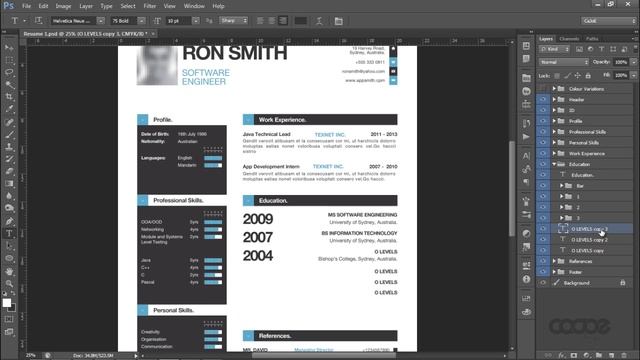
Task: Select the Brush tool
Action: (9, 134)
